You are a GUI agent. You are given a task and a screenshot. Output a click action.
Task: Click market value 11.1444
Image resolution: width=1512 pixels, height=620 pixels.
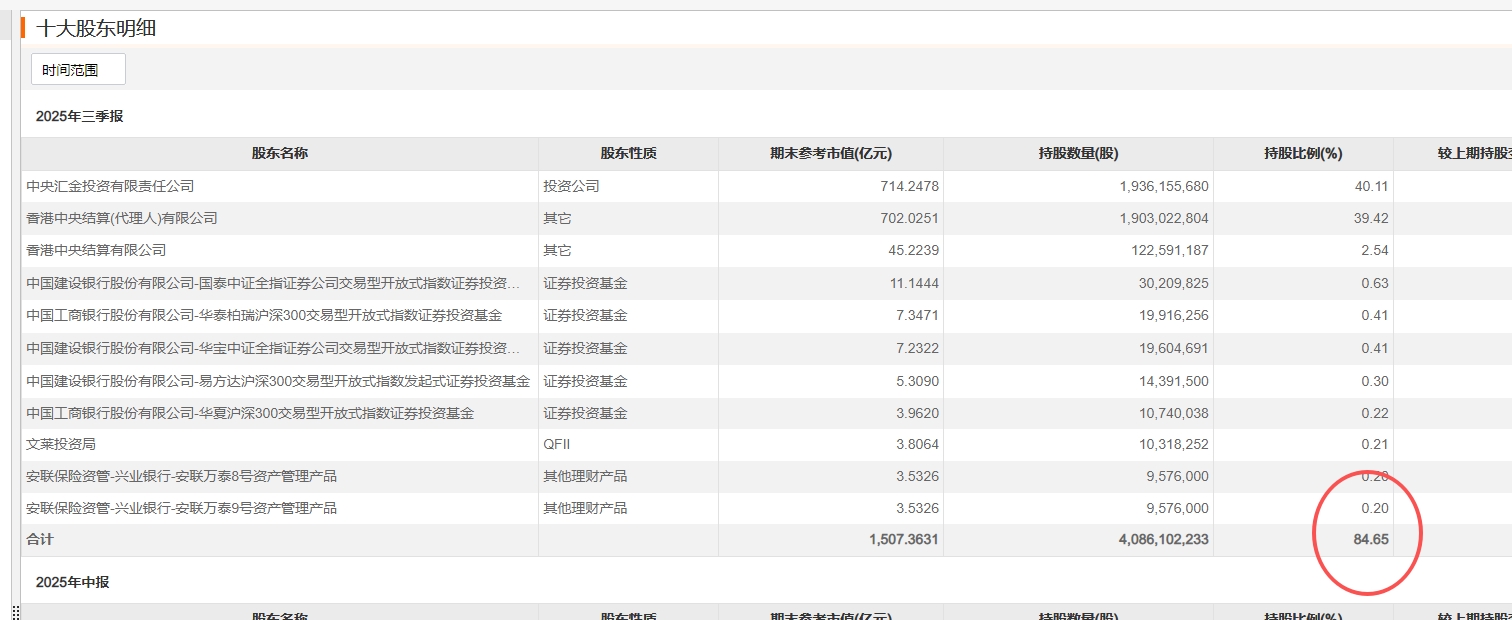point(914,283)
